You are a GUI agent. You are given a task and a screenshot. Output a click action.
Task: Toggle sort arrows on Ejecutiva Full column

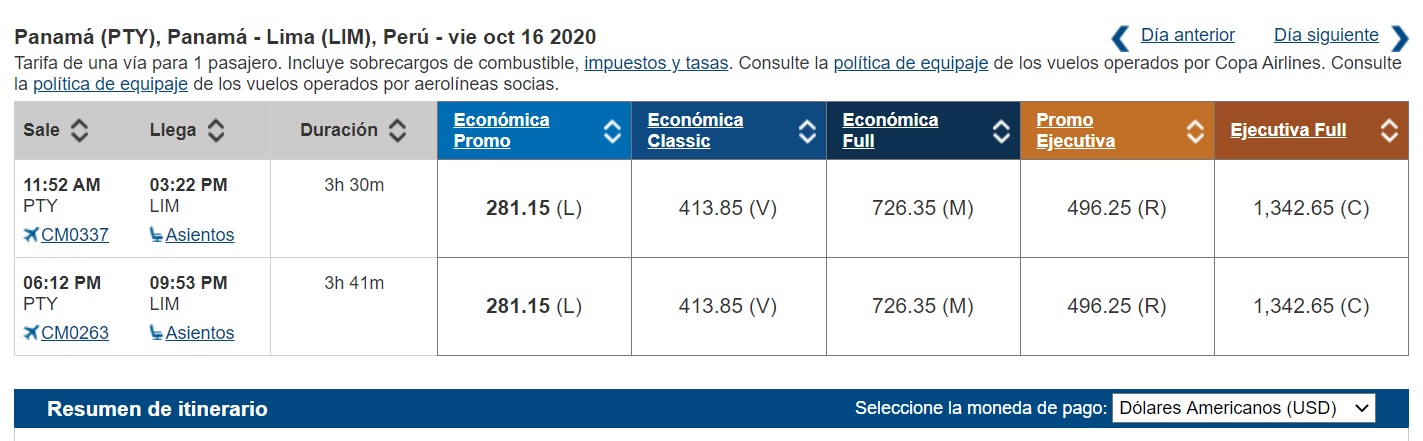(x=1388, y=131)
